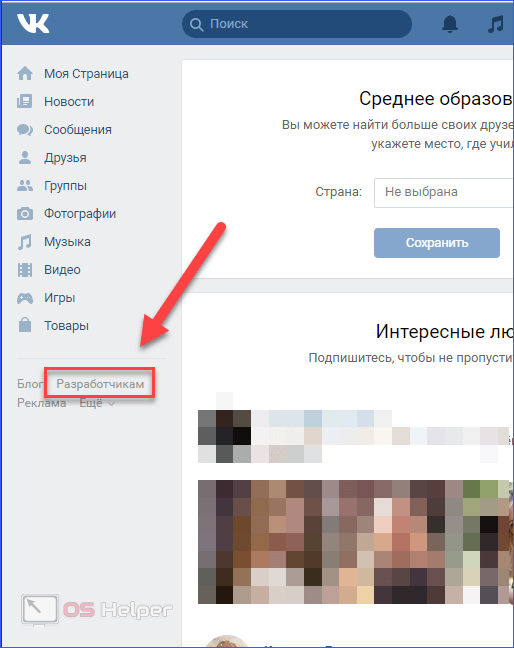Click the pixelated avatar in Интересные люди
The height and width of the screenshot is (648, 514).
(224, 436)
